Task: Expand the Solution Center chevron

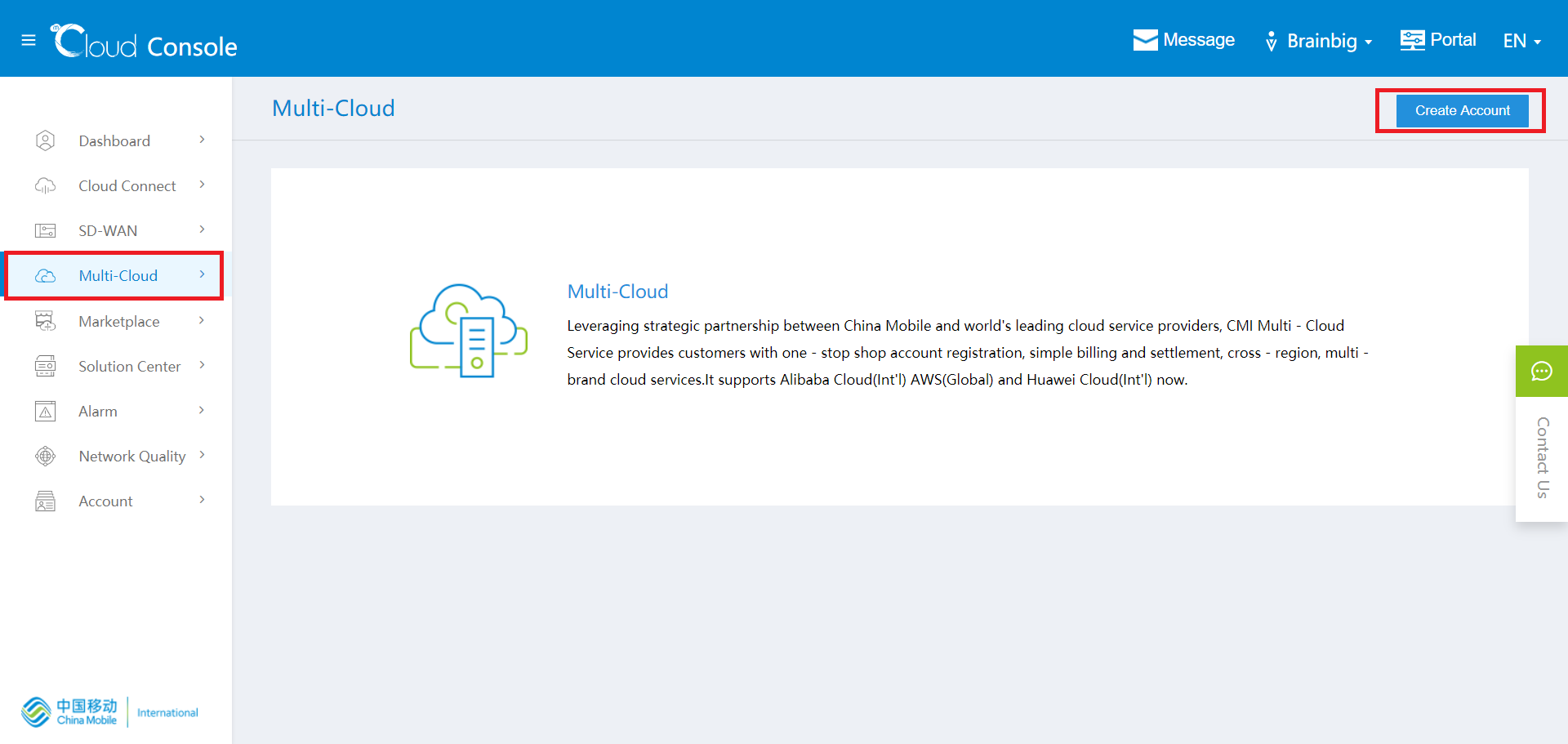Action: coord(202,365)
